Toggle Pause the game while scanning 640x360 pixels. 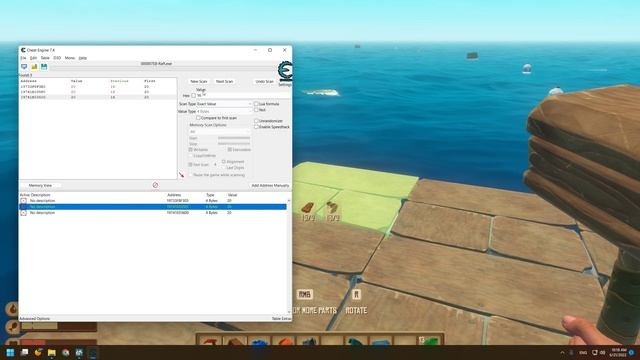[x=191, y=175]
